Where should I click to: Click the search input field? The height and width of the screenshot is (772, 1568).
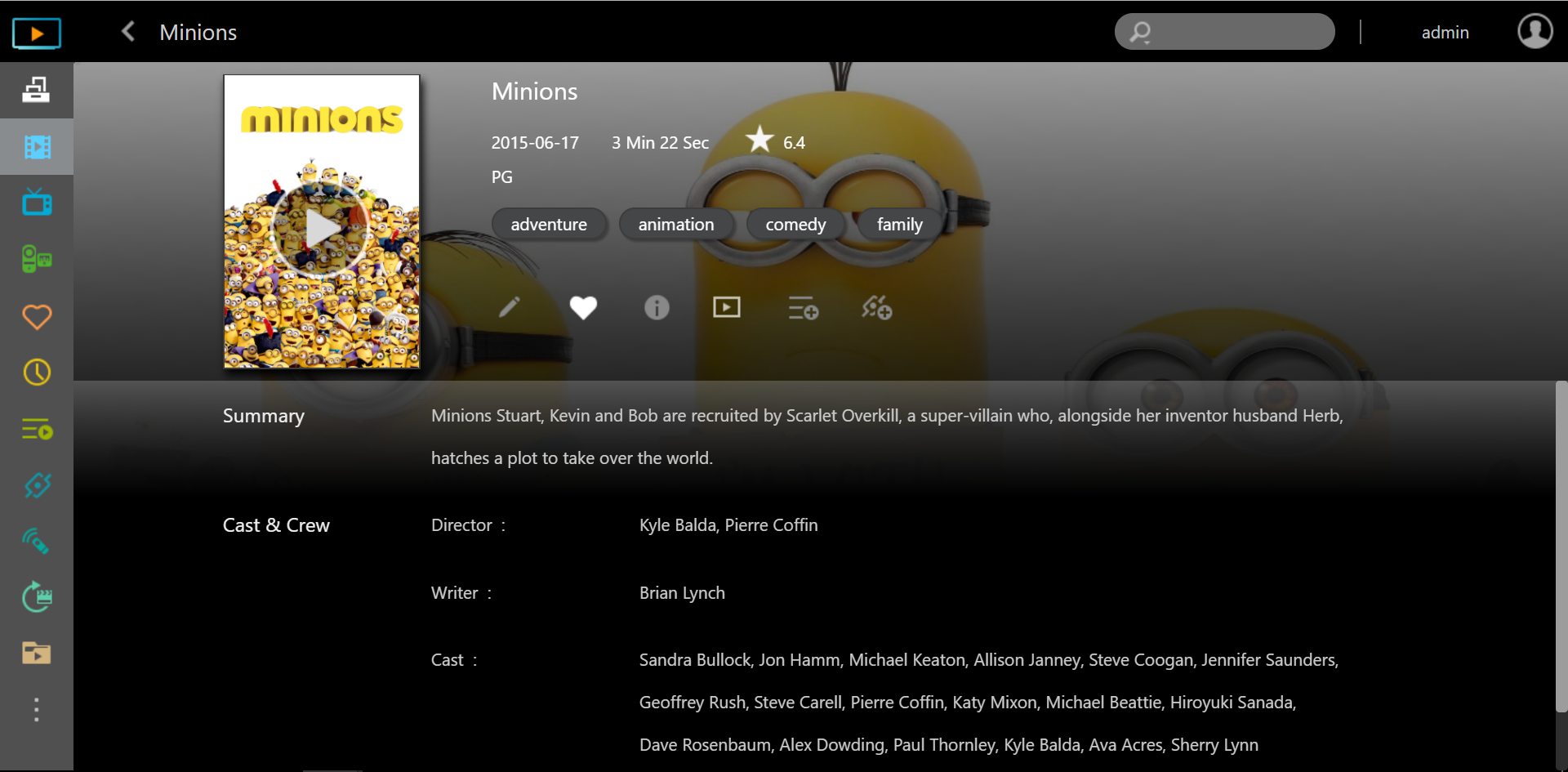click(x=1225, y=32)
